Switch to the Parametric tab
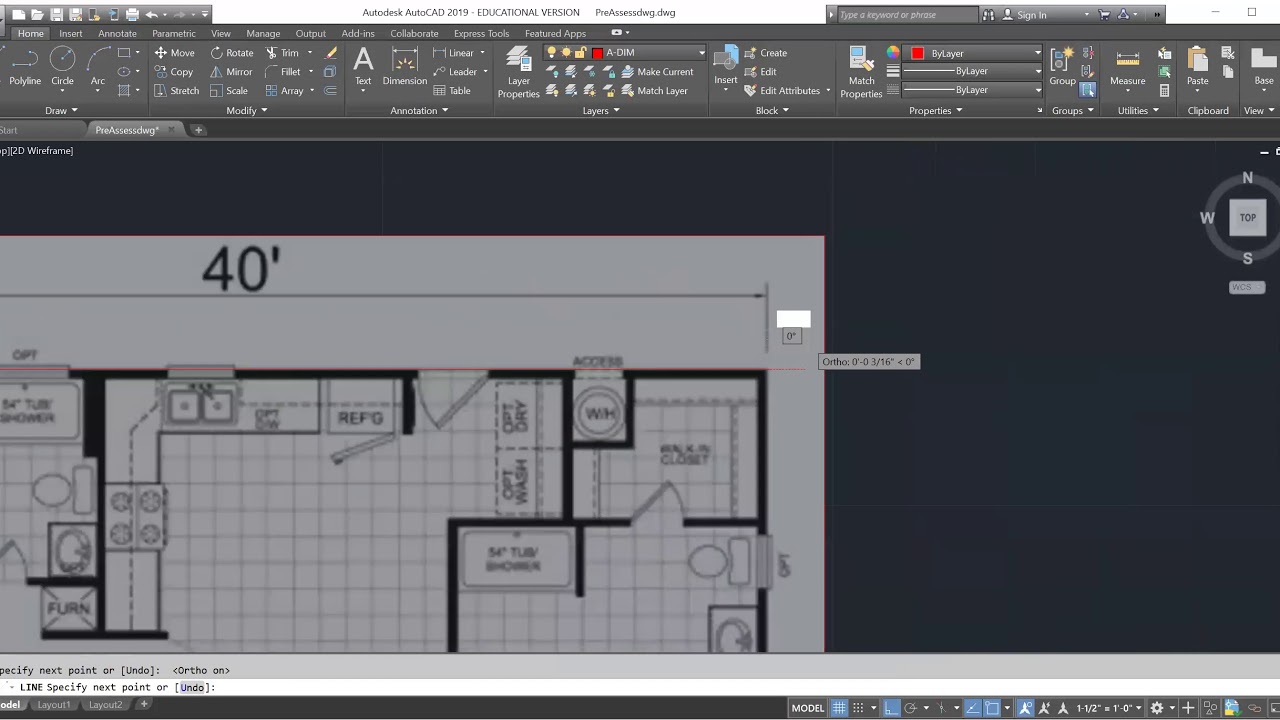1280x720 pixels. coord(174,33)
